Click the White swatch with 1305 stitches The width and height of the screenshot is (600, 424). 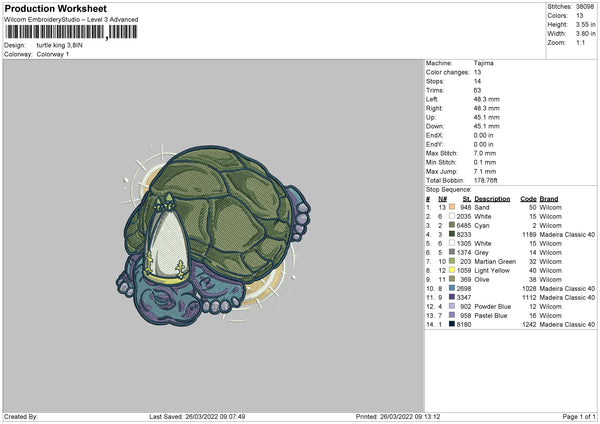pos(452,243)
